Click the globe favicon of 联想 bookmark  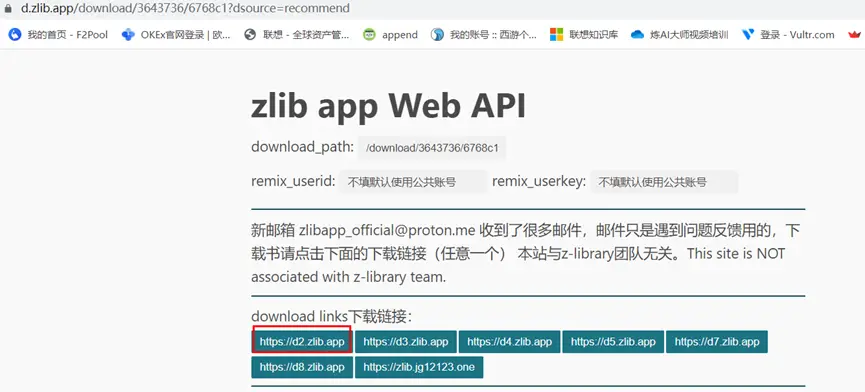(x=250, y=35)
